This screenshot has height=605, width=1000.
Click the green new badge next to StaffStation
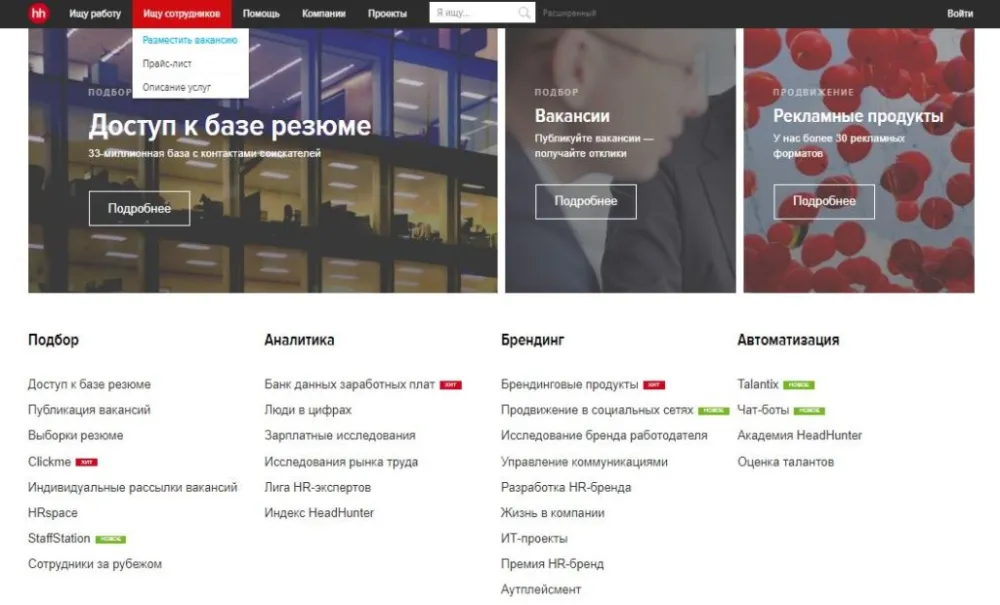110,539
